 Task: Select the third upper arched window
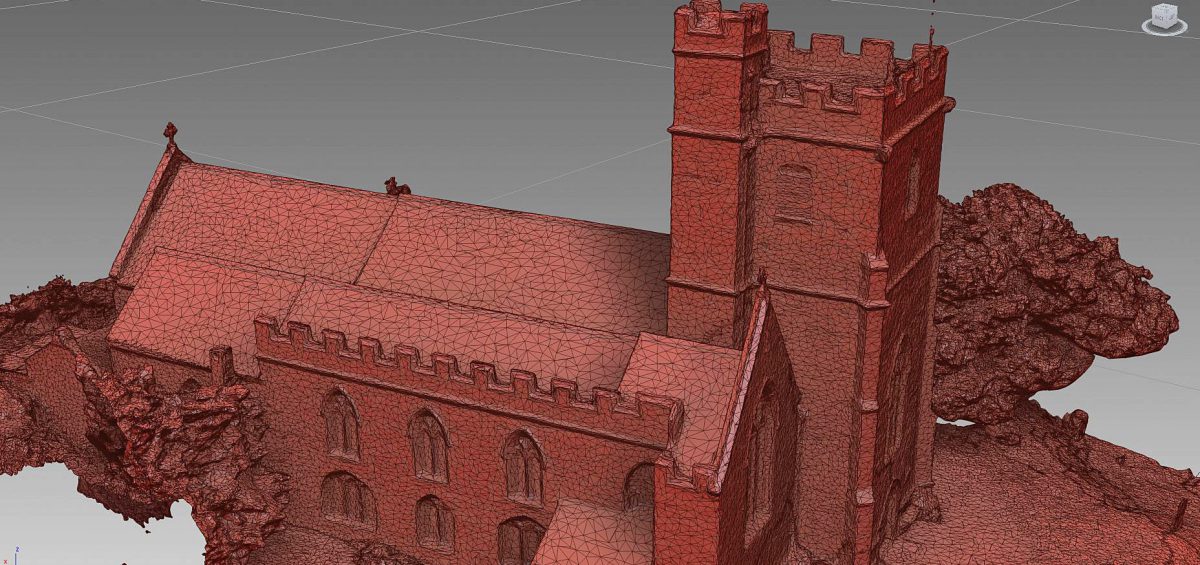tap(523, 467)
